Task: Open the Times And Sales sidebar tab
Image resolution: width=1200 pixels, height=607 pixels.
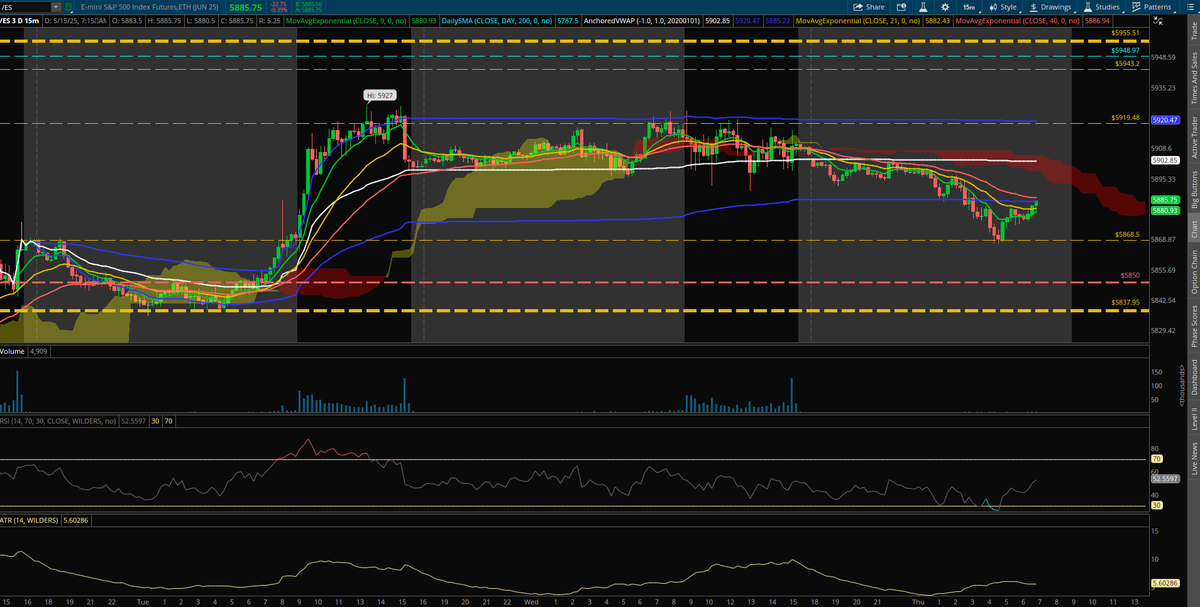Action: tap(1192, 78)
